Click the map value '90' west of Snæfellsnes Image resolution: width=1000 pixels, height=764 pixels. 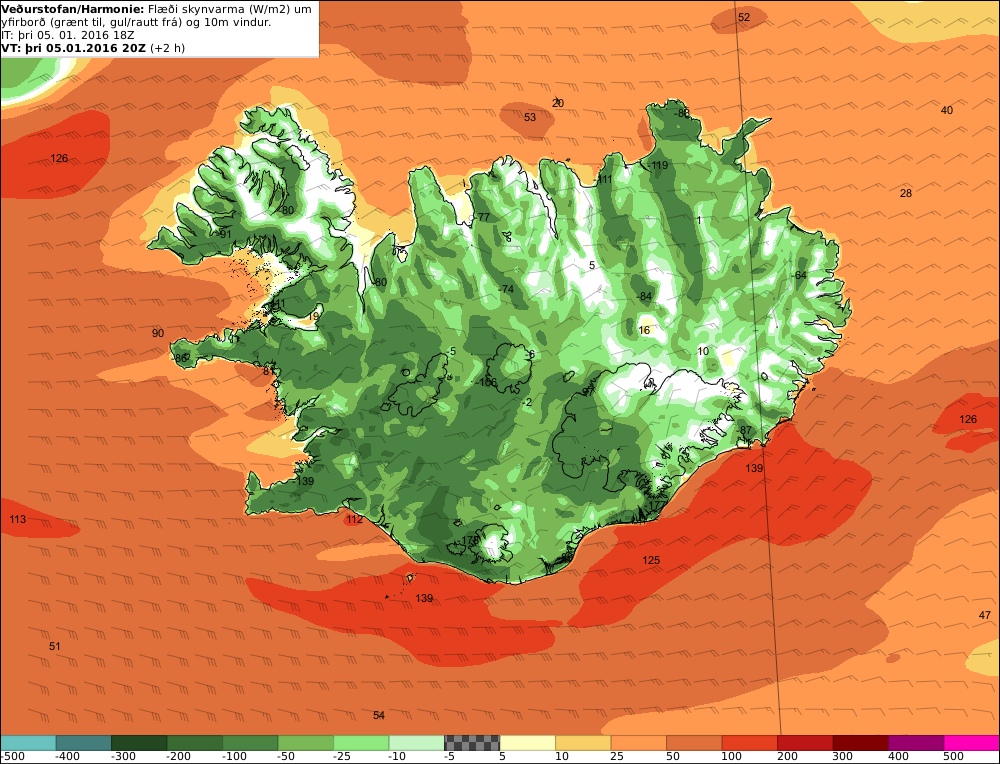[x=158, y=333]
